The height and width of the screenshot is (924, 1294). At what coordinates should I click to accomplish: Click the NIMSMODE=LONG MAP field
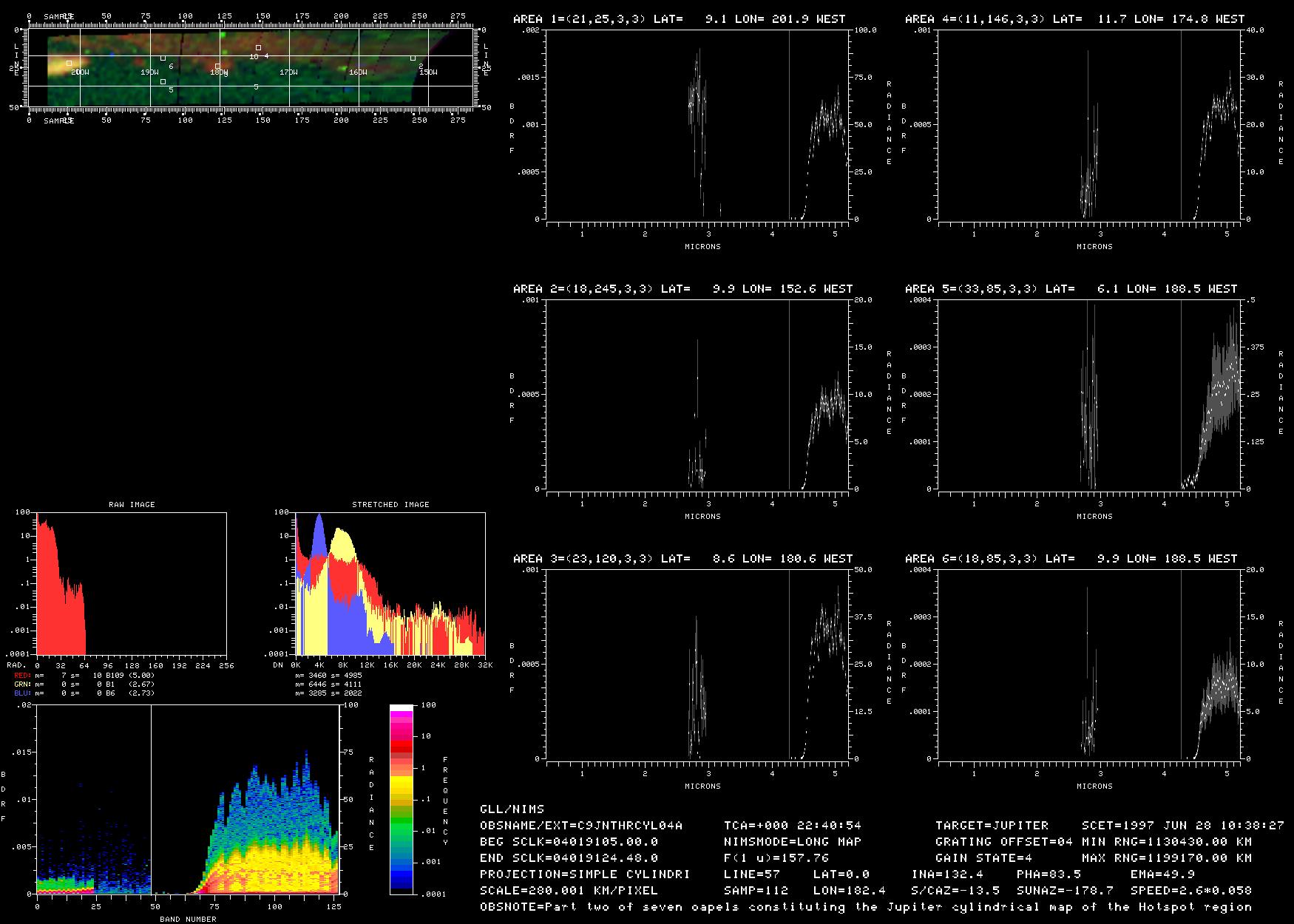[x=792, y=841]
